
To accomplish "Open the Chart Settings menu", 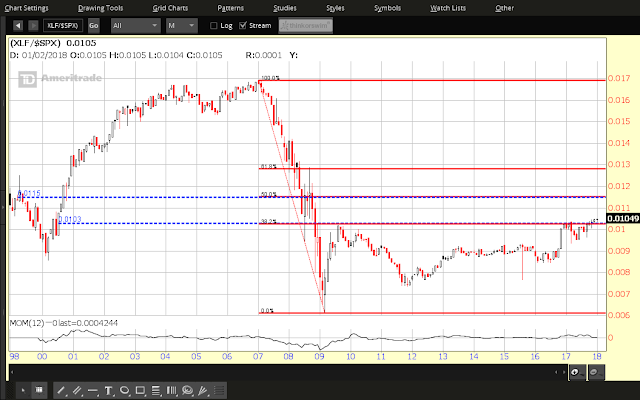I will (x=27, y=8).
